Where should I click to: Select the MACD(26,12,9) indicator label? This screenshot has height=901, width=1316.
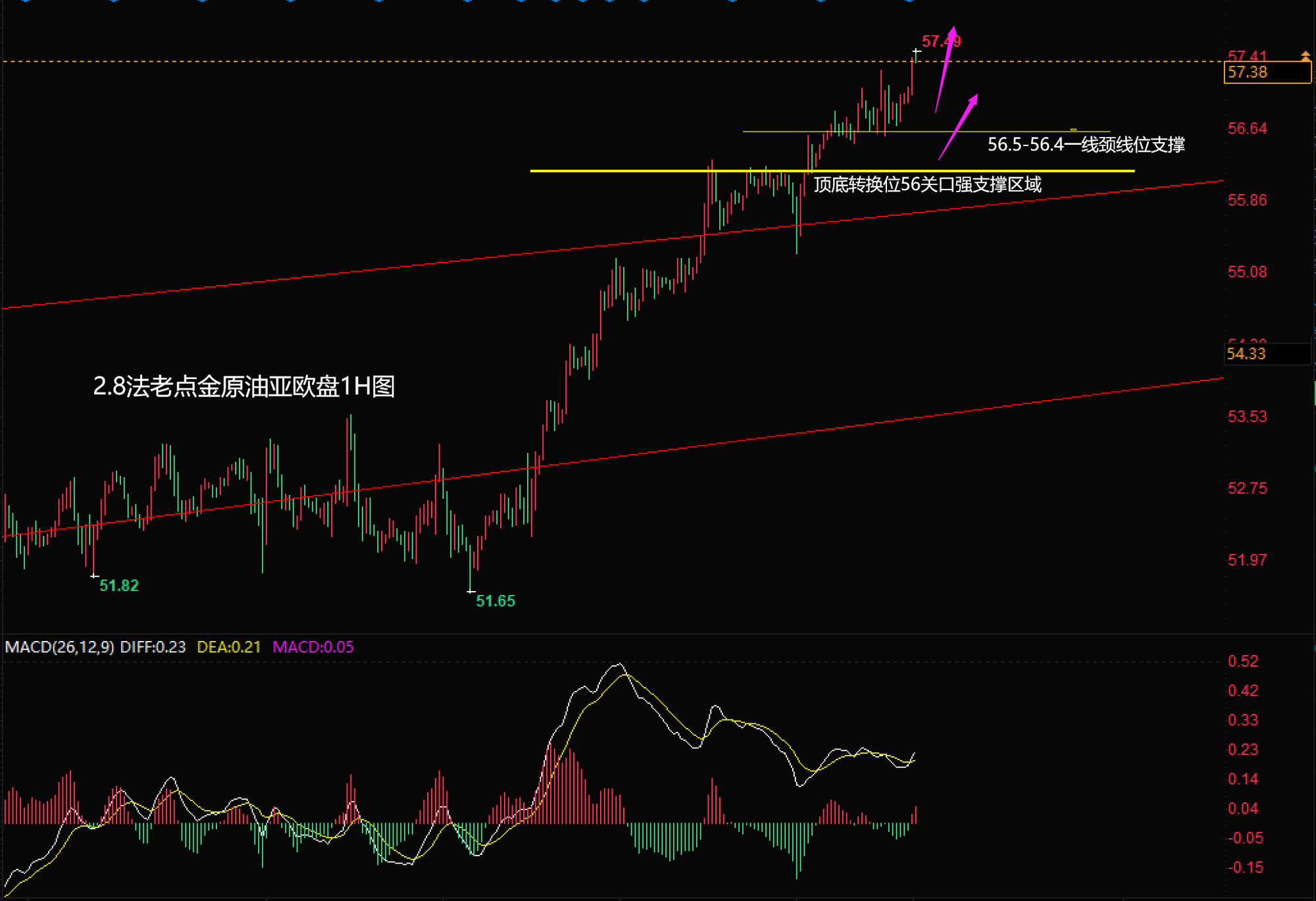click(59, 647)
